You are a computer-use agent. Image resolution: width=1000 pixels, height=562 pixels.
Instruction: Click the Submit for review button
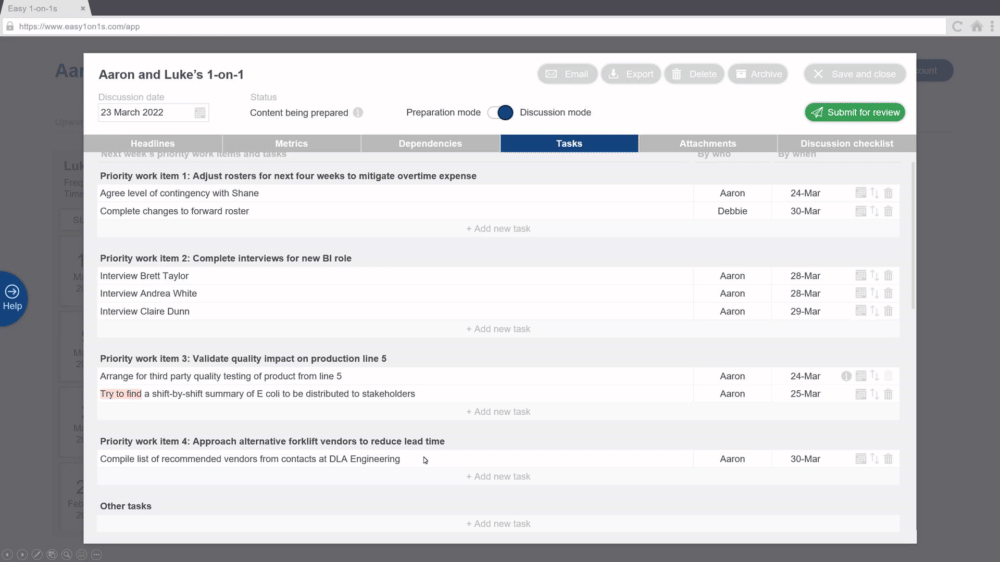point(855,112)
